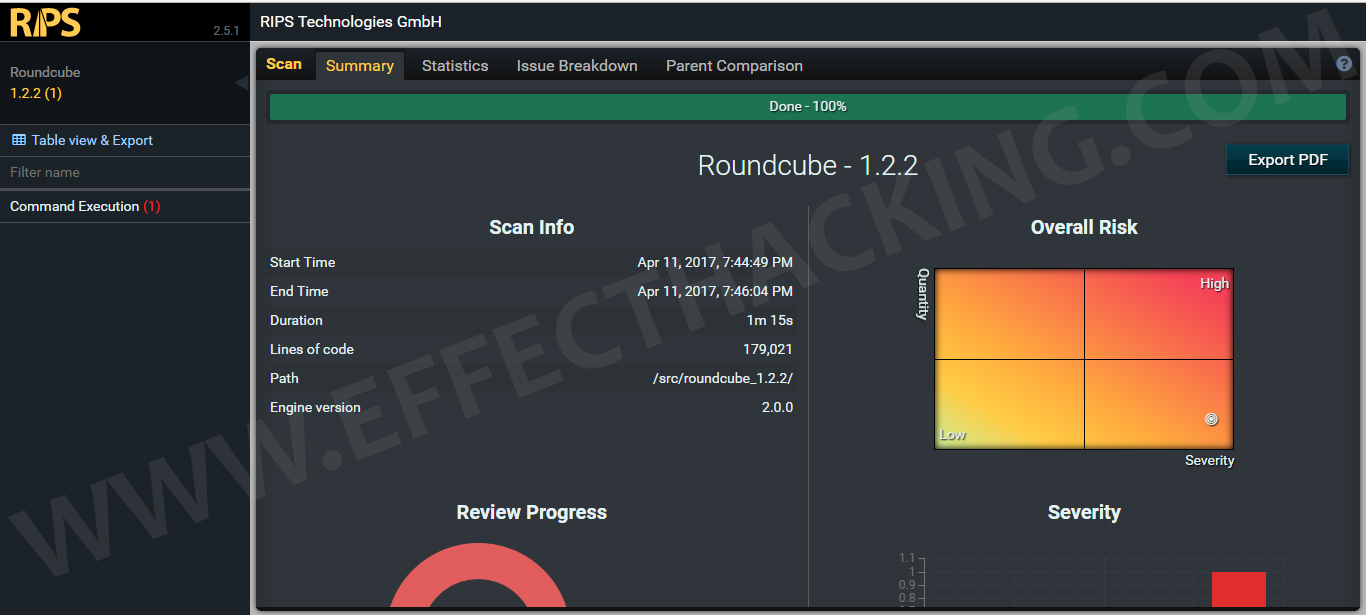Screen dimensions: 1366x615
Task: Click the Overall Risk heading
Action: [x=1084, y=227]
